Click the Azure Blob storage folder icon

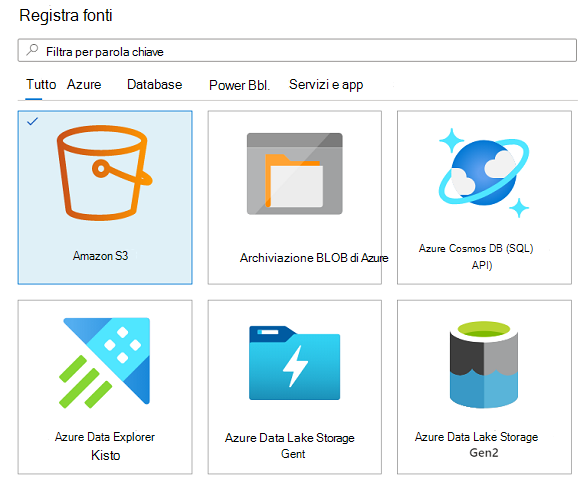(295, 174)
